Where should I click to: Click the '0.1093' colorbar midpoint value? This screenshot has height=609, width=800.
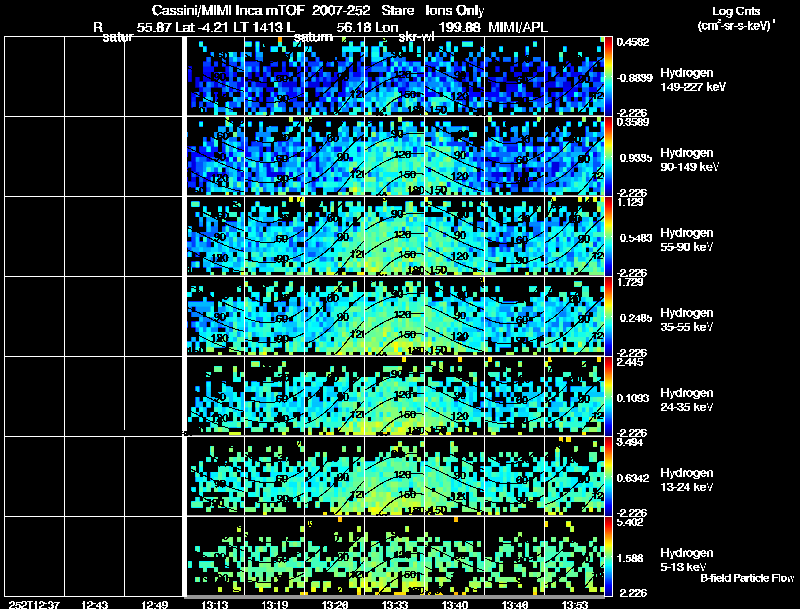tap(633, 398)
